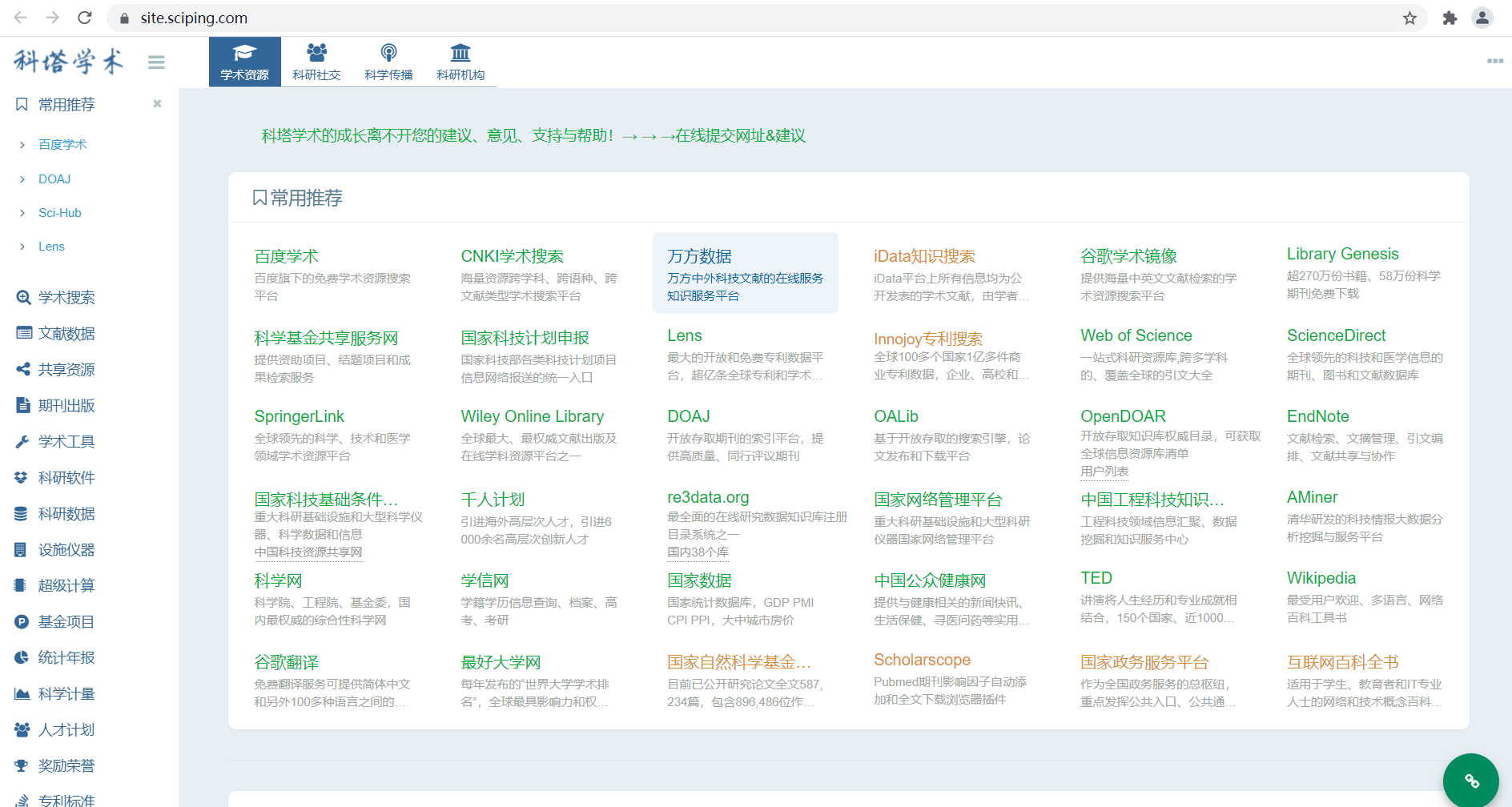Open the 万方数据 card

pyautogui.click(x=746, y=272)
